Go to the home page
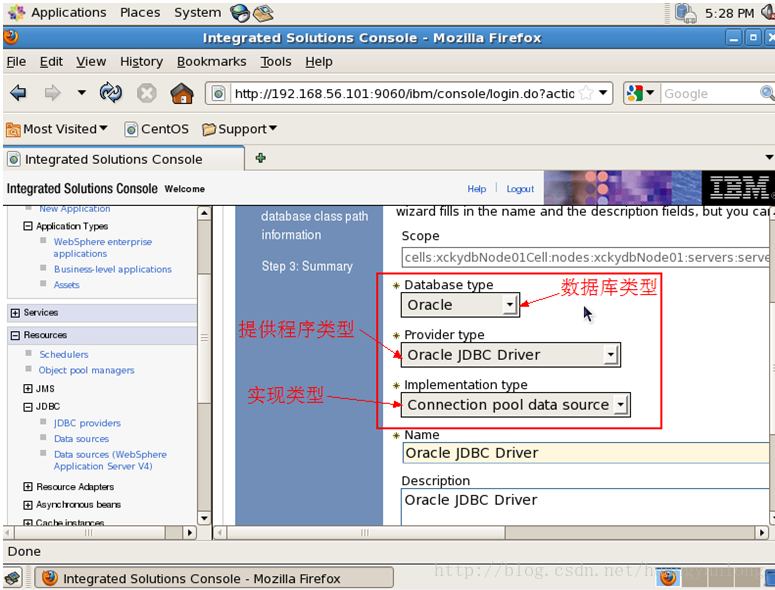The image size is (775, 590). [x=181, y=93]
